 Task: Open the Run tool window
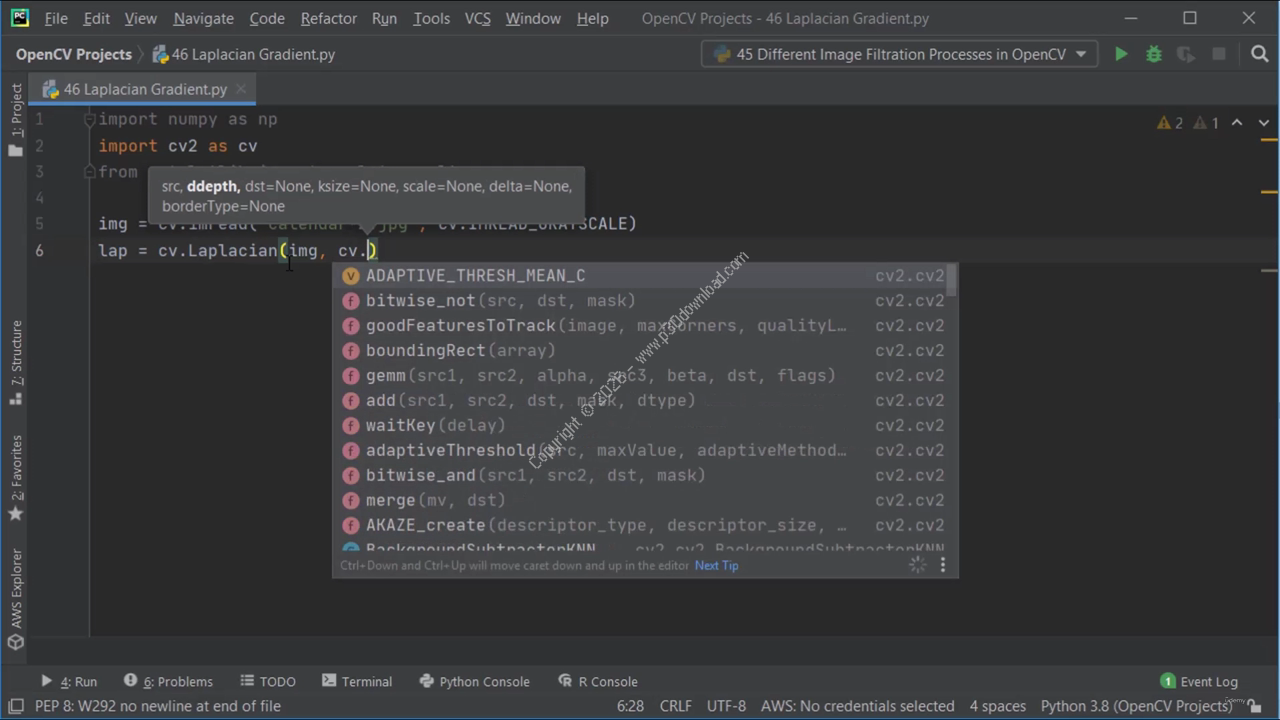click(68, 681)
